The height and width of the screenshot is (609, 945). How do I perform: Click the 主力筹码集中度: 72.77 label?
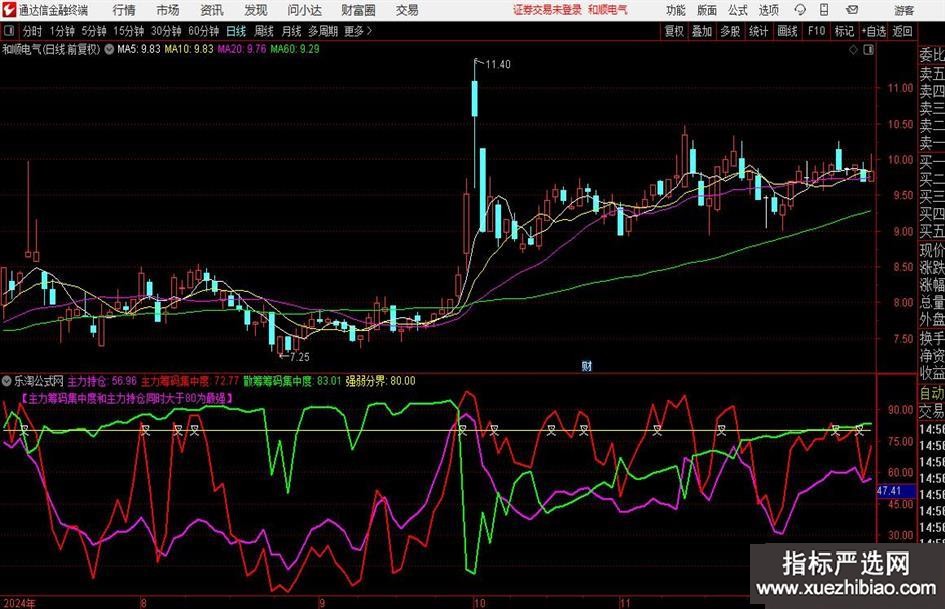pyautogui.click(x=190, y=381)
